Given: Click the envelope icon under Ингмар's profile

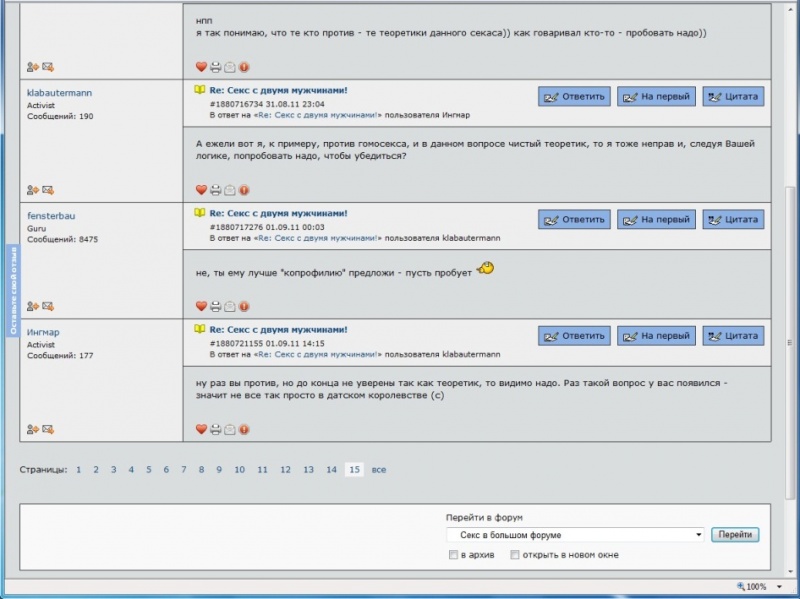Looking at the screenshot, I should pos(47,429).
